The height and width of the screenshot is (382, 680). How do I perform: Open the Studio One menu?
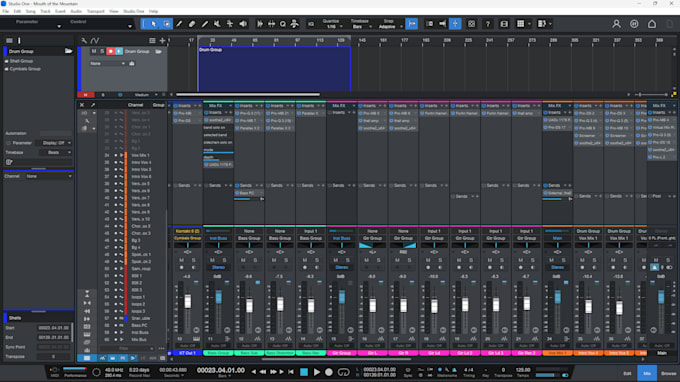click(x=134, y=11)
